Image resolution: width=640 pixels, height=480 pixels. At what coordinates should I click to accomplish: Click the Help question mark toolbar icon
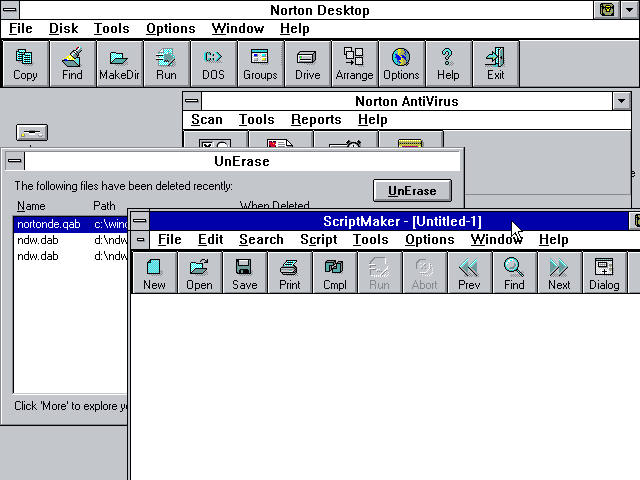[x=448, y=64]
